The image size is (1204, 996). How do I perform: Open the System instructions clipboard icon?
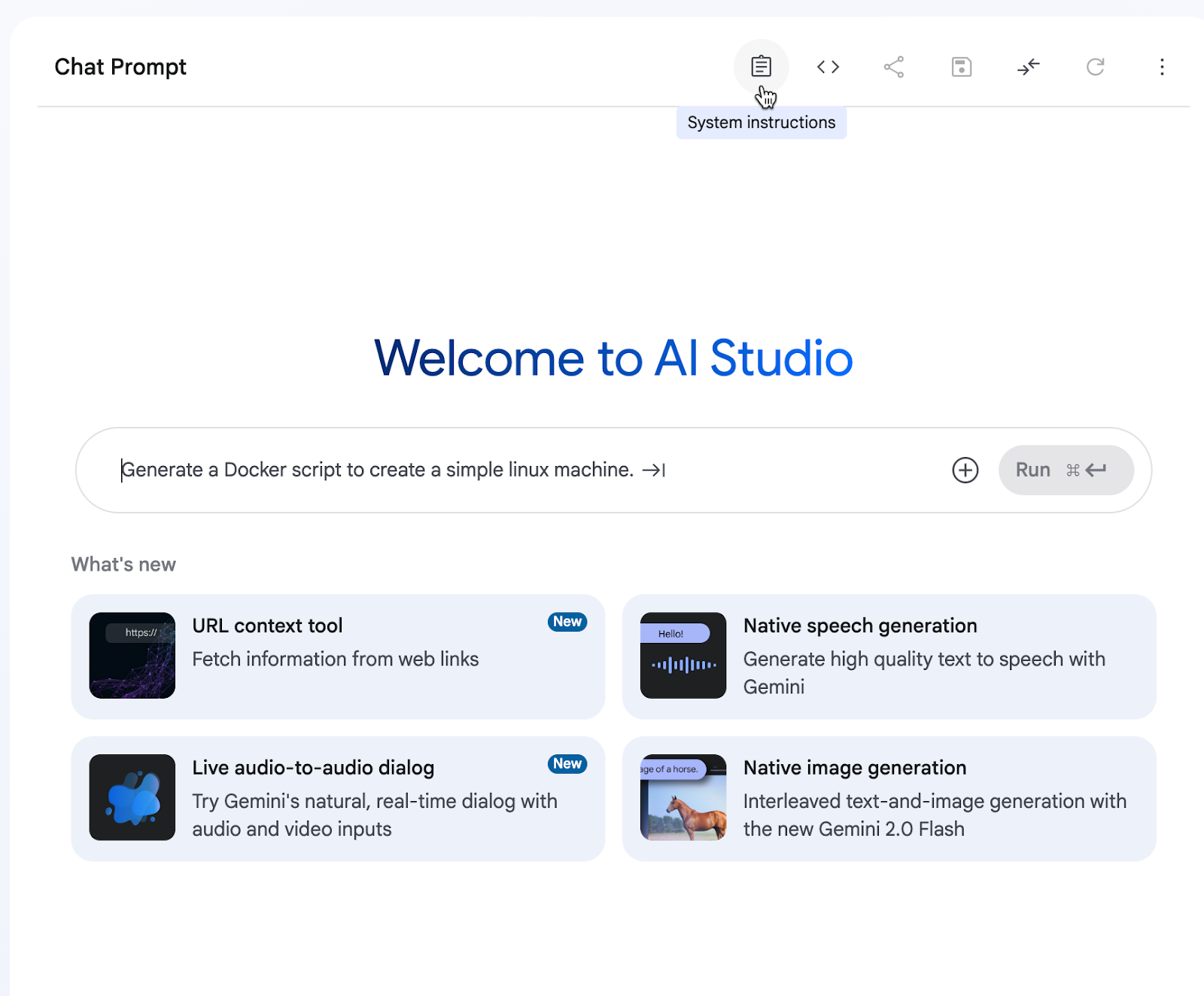(761, 66)
